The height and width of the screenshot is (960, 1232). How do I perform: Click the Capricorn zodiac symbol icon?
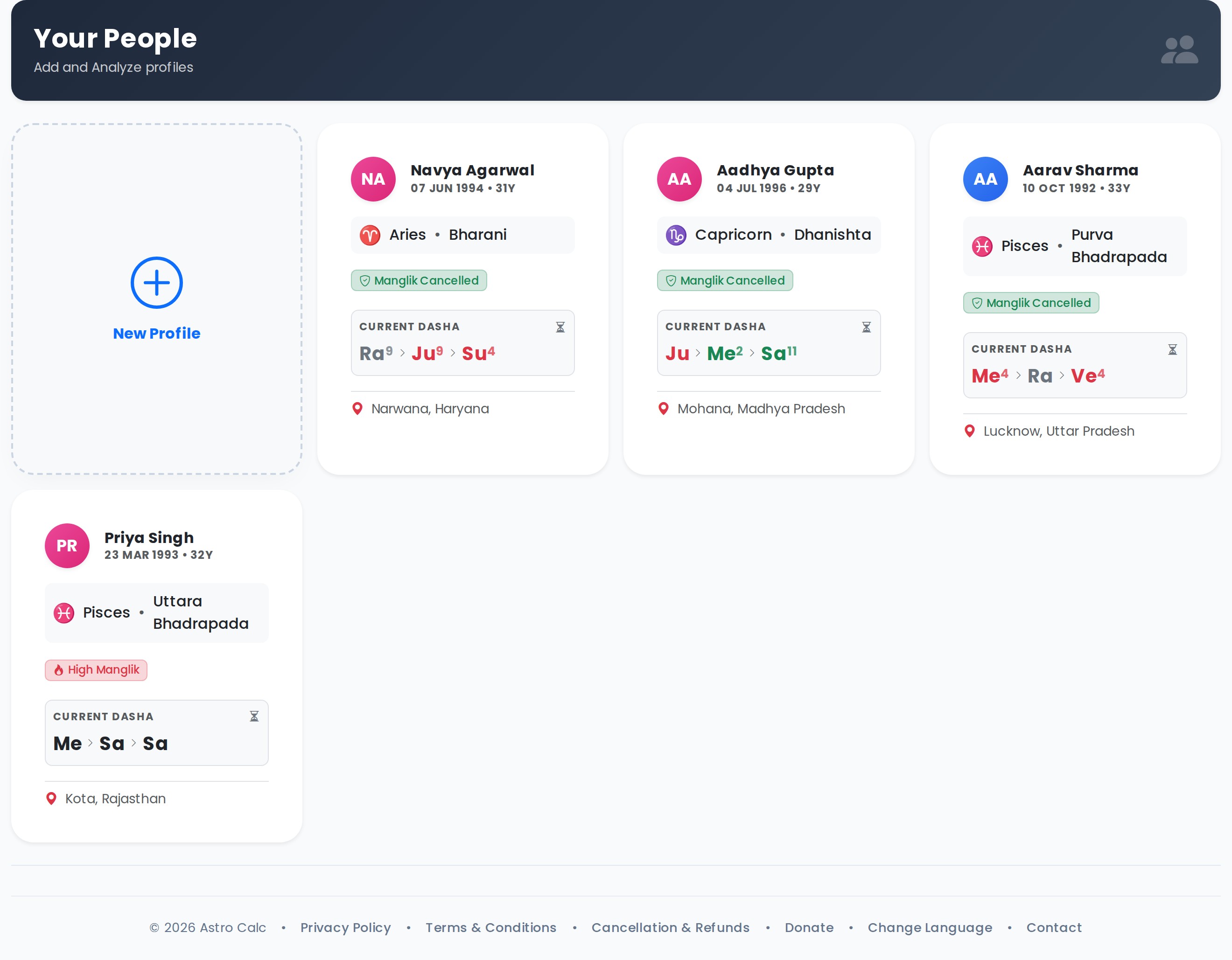(676, 235)
